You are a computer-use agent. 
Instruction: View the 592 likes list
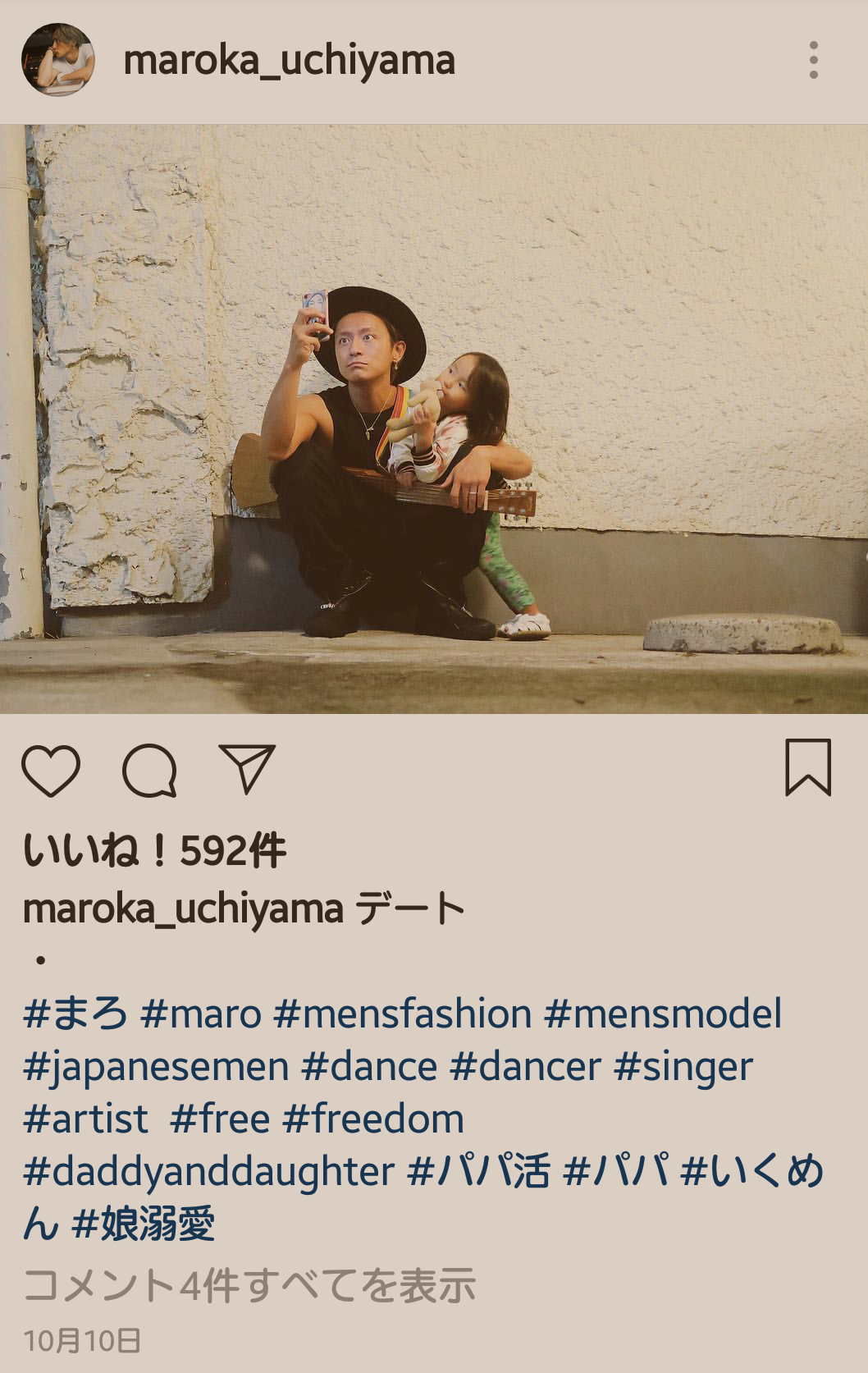[x=154, y=851]
